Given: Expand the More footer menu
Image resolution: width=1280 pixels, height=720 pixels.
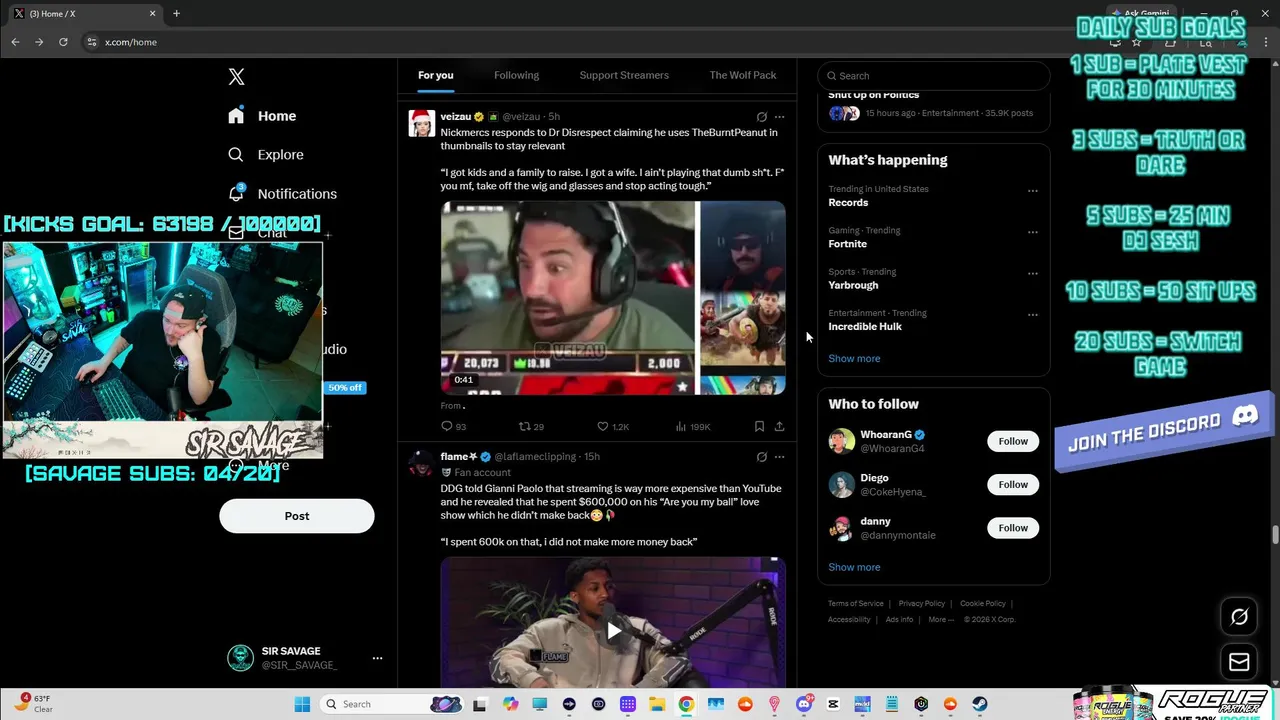Looking at the screenshot, I should (x=940, y=620).
